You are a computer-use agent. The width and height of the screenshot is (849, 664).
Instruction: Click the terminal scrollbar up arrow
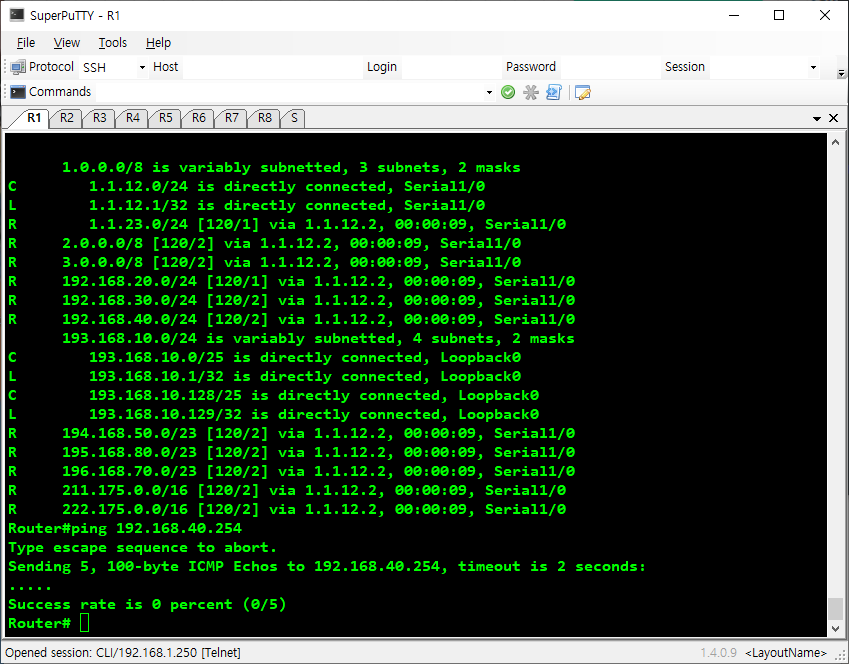[x=835, y=142]
